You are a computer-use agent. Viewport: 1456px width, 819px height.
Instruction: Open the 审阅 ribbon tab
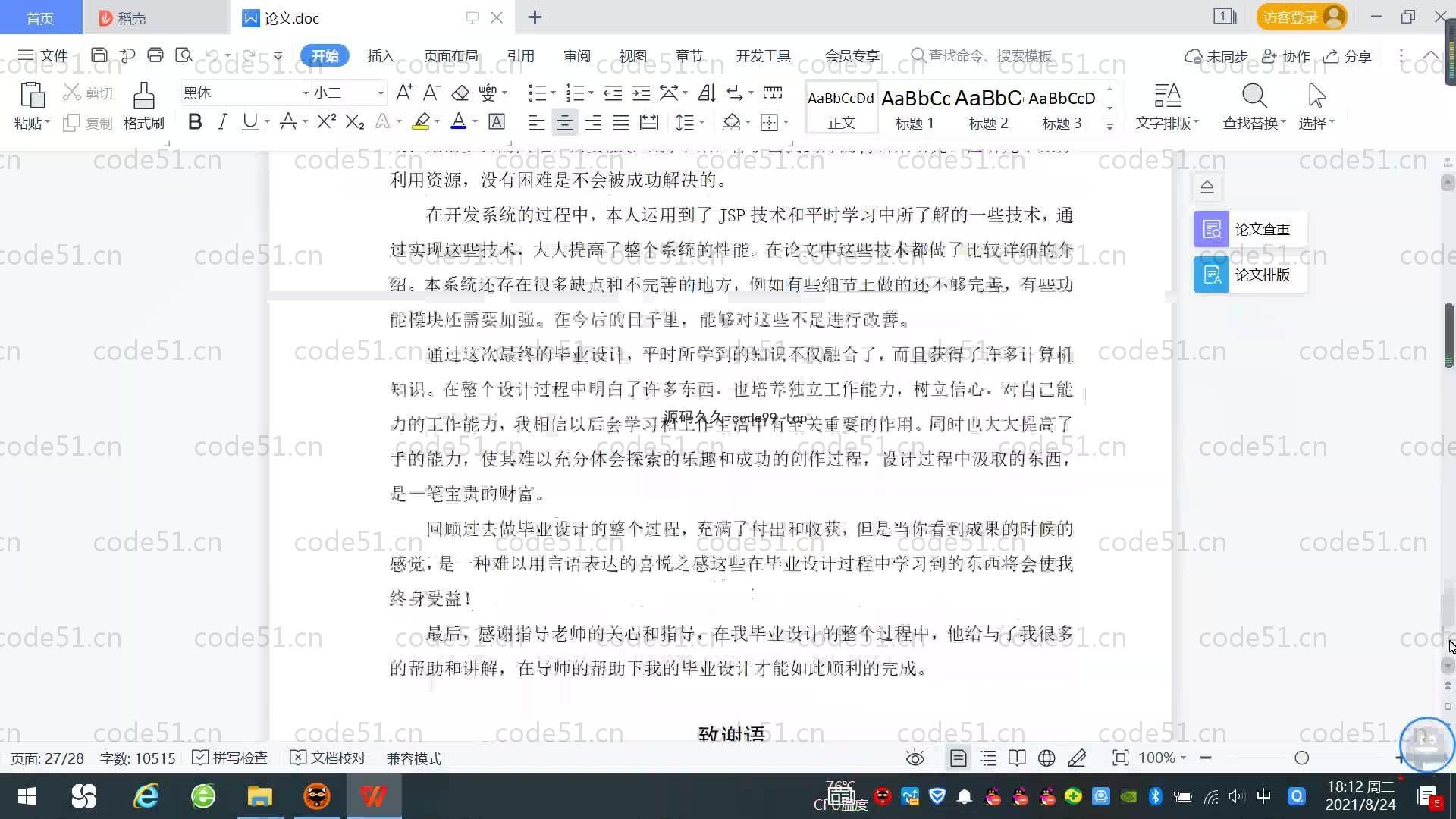tap(576, 56)
